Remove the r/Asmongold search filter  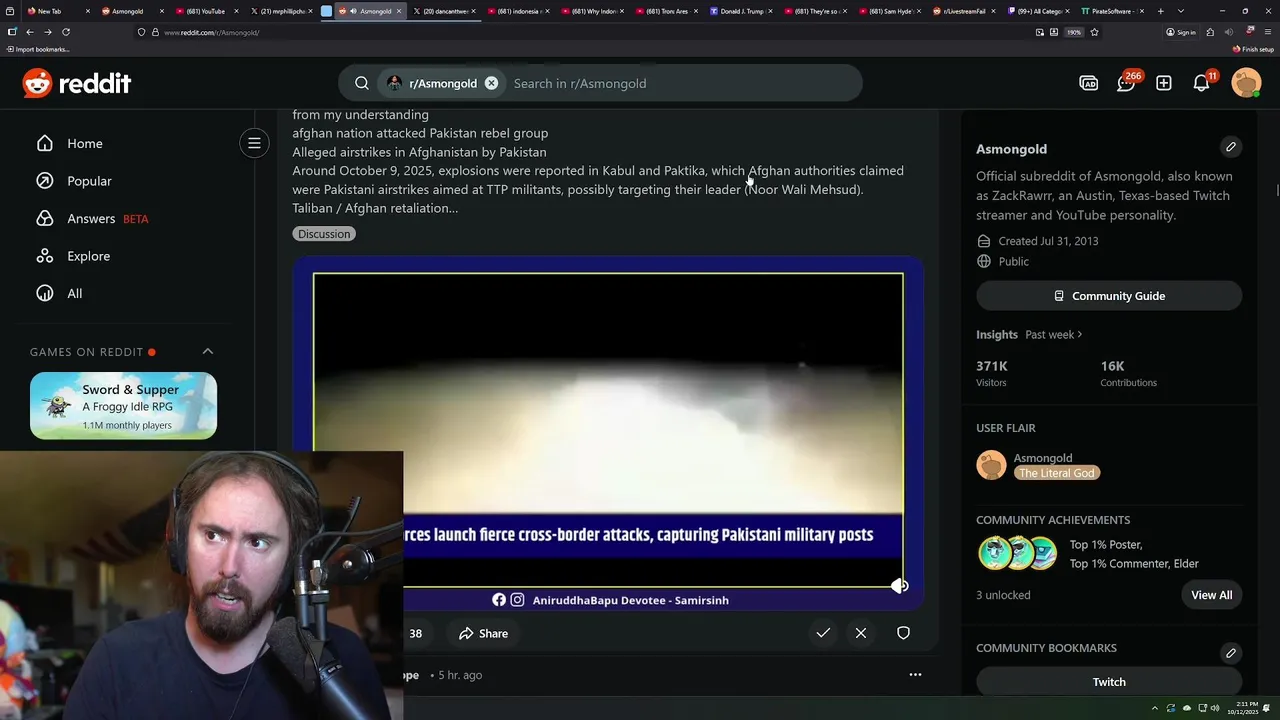click(491, 83)
